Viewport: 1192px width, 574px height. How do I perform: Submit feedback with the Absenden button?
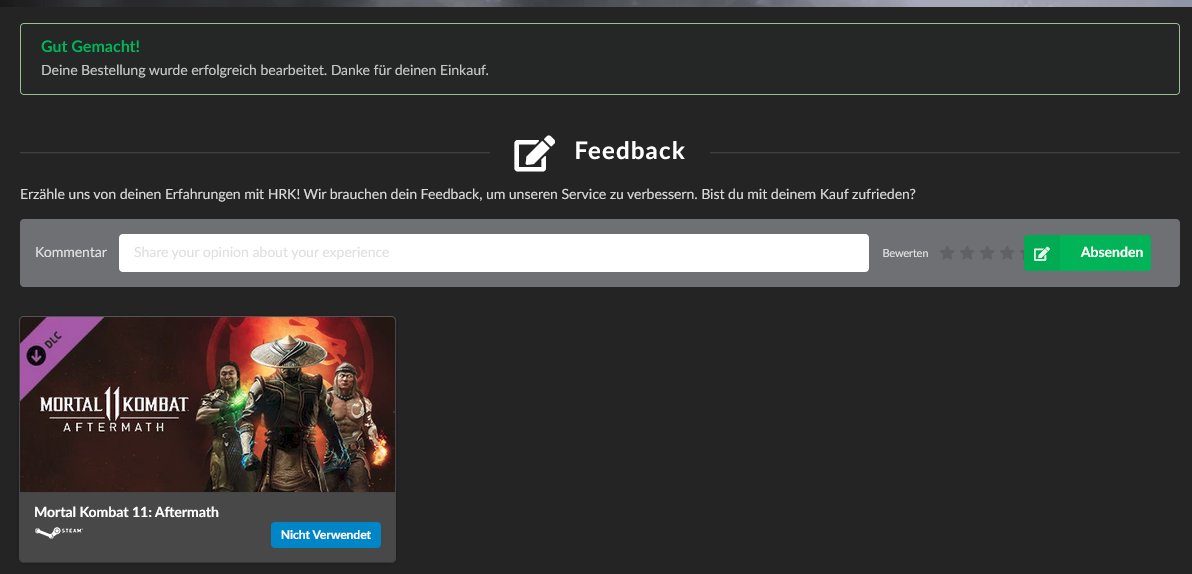[x=1087, y=252]
